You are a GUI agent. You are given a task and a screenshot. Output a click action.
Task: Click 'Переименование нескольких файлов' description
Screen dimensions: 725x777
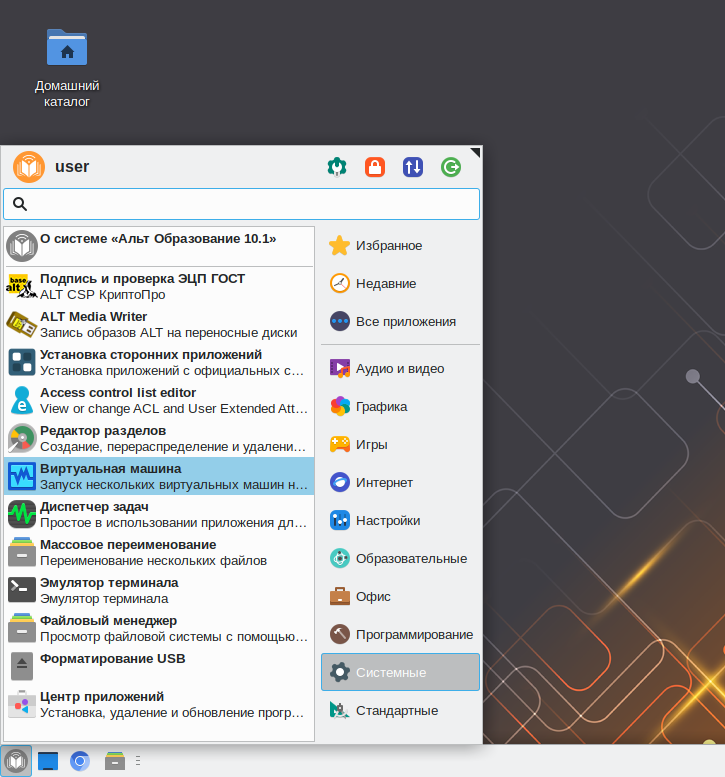click(154, 560)
